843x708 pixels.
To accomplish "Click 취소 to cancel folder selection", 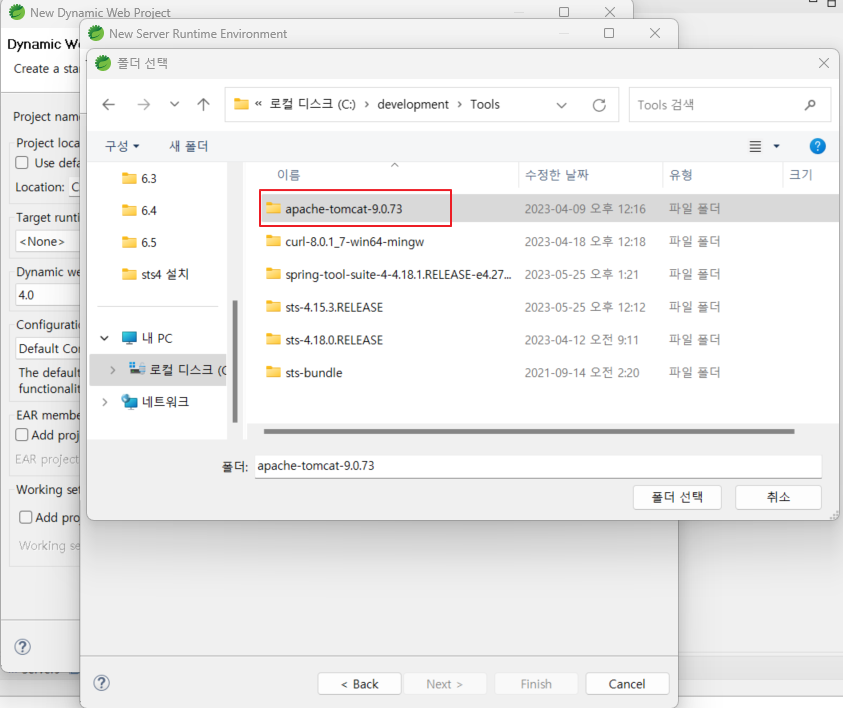I will coord(778,497).
